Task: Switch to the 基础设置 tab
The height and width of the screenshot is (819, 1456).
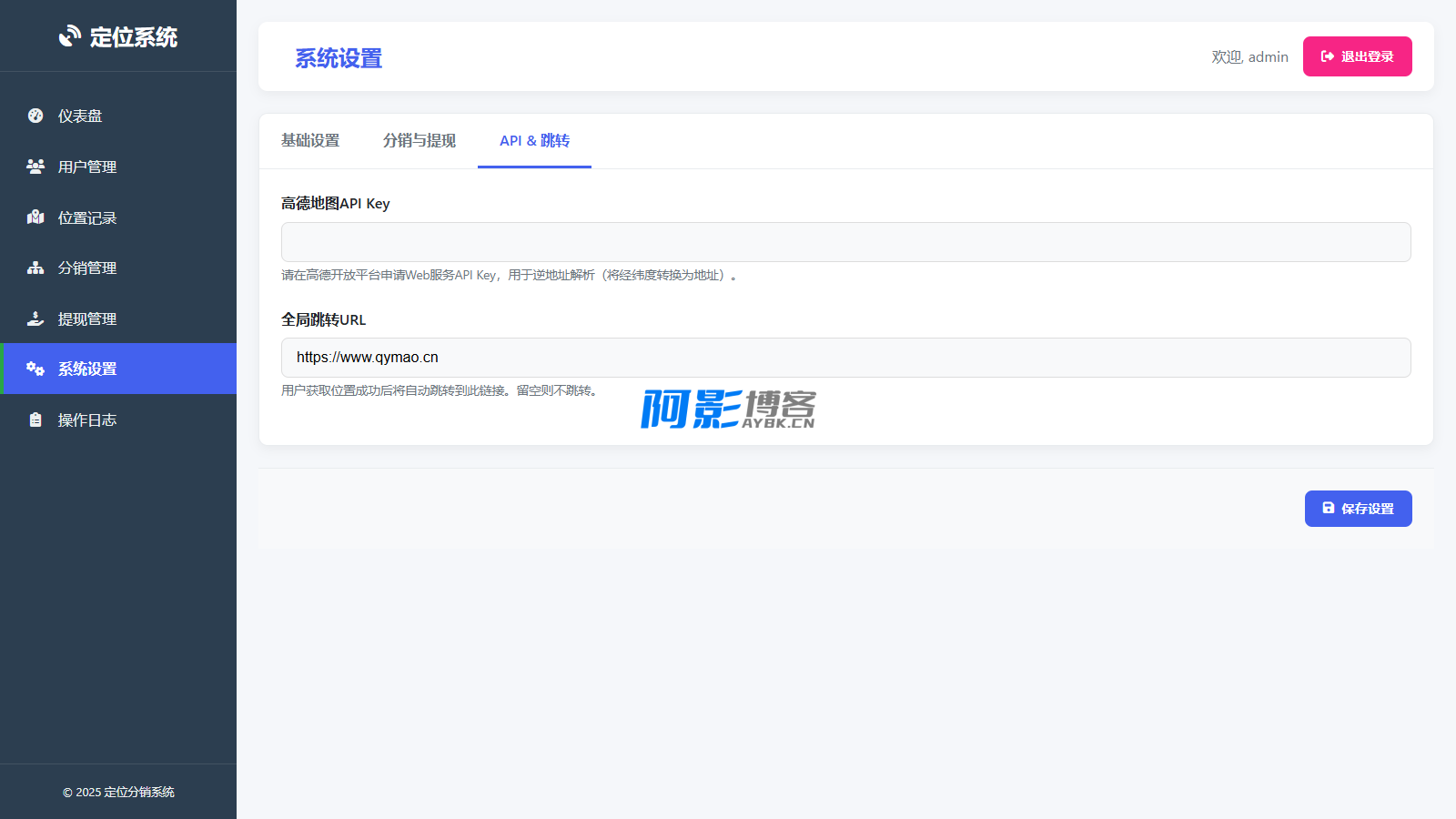Action: click(x=310, y=141)
